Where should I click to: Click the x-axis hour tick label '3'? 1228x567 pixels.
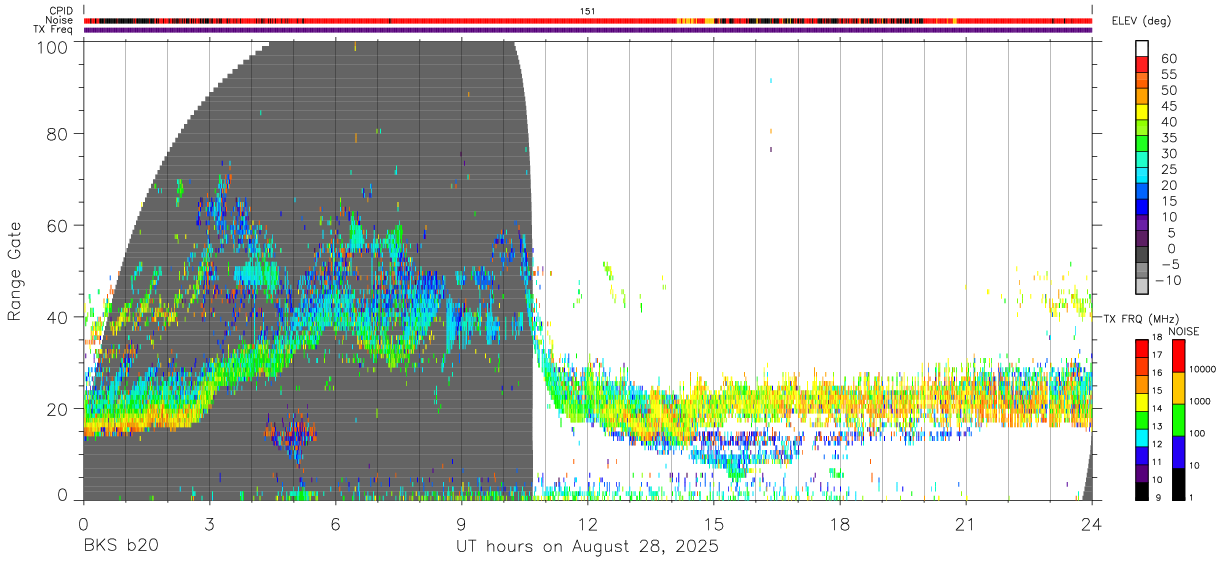click(209, 524)
